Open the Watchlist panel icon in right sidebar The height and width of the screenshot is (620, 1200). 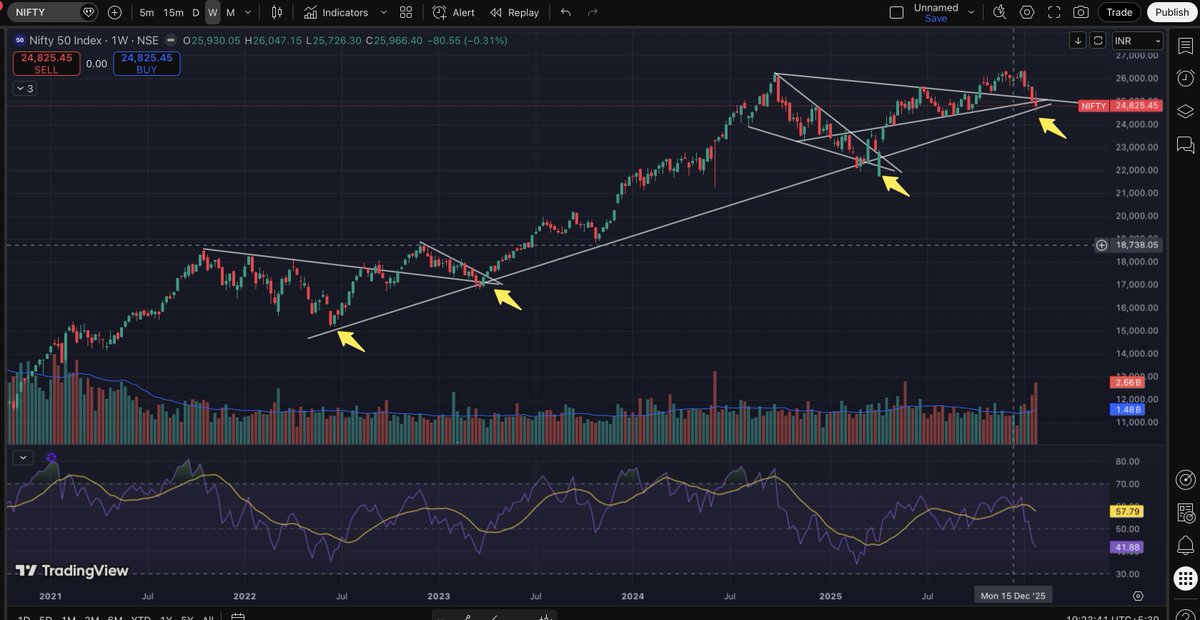[1185, 44]
